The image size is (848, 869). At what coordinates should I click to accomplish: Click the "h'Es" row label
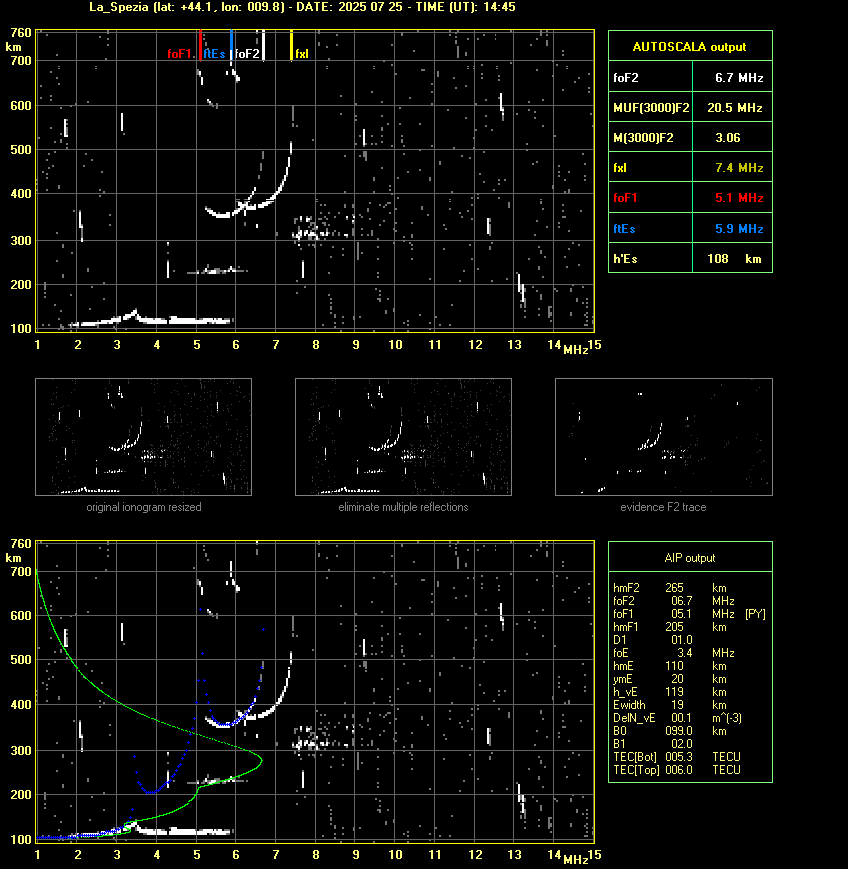[625, 259]
